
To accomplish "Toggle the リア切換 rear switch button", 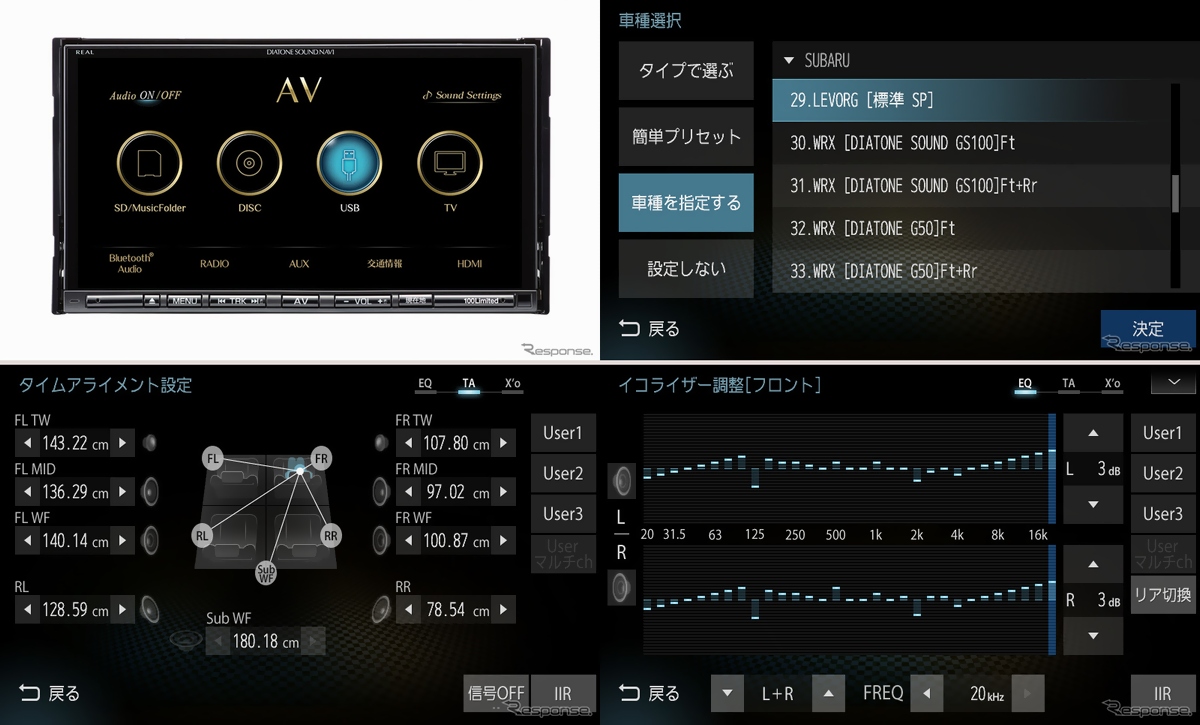I will tap(1163, 594).
